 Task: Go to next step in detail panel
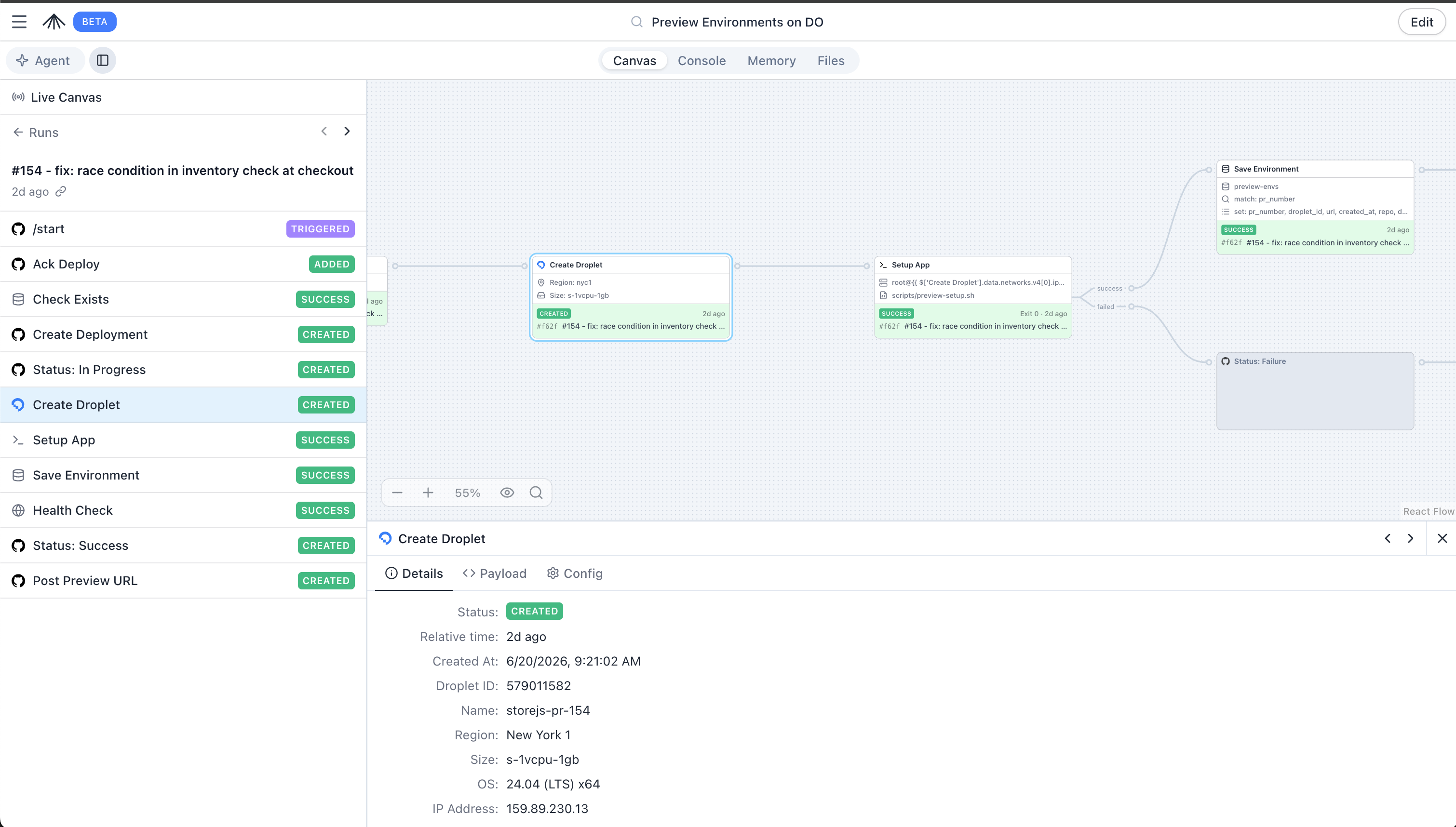point(1410,538)
